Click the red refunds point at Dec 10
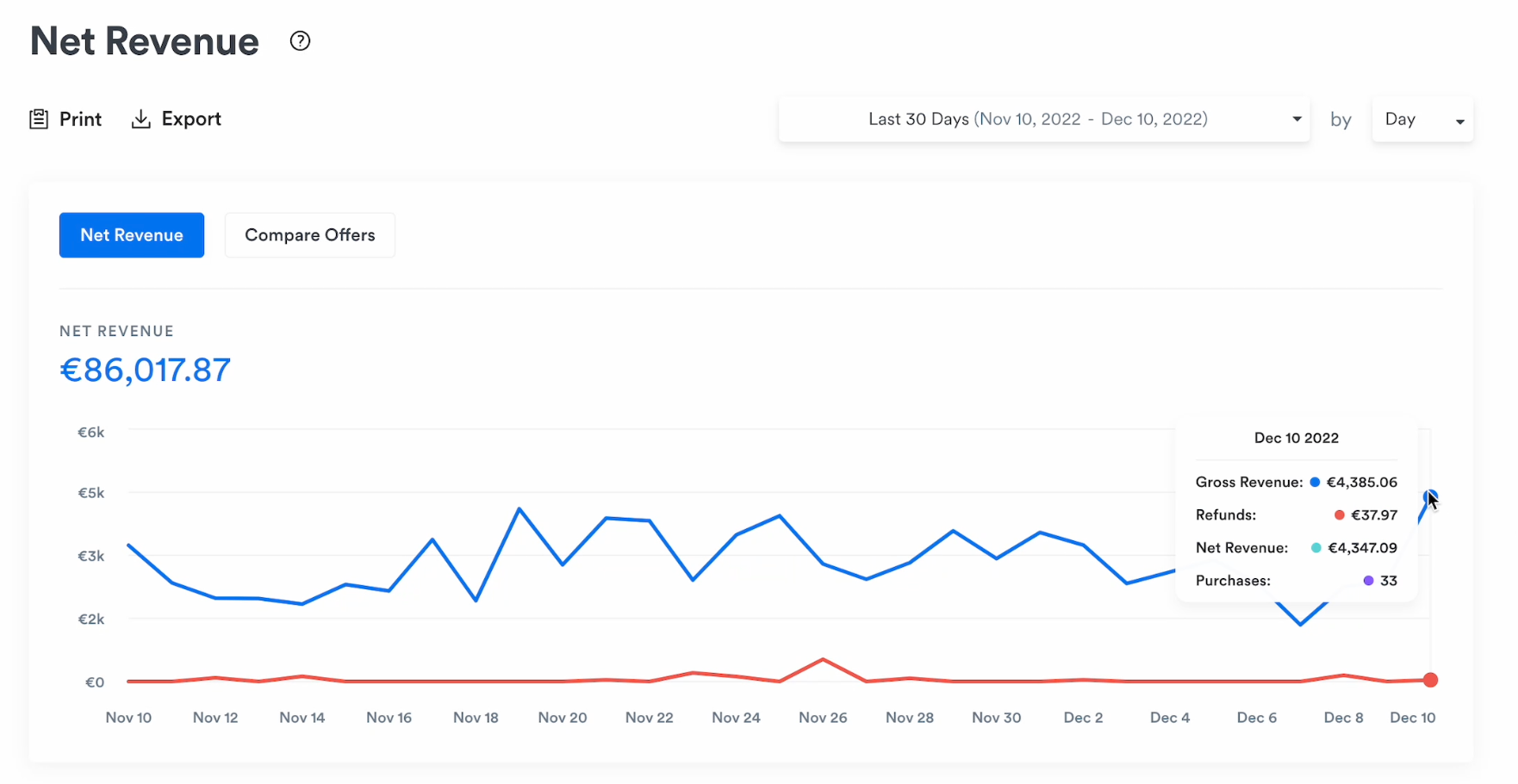The height and width of the screenshot is (784, 1518). click(x=1430, y=681)
